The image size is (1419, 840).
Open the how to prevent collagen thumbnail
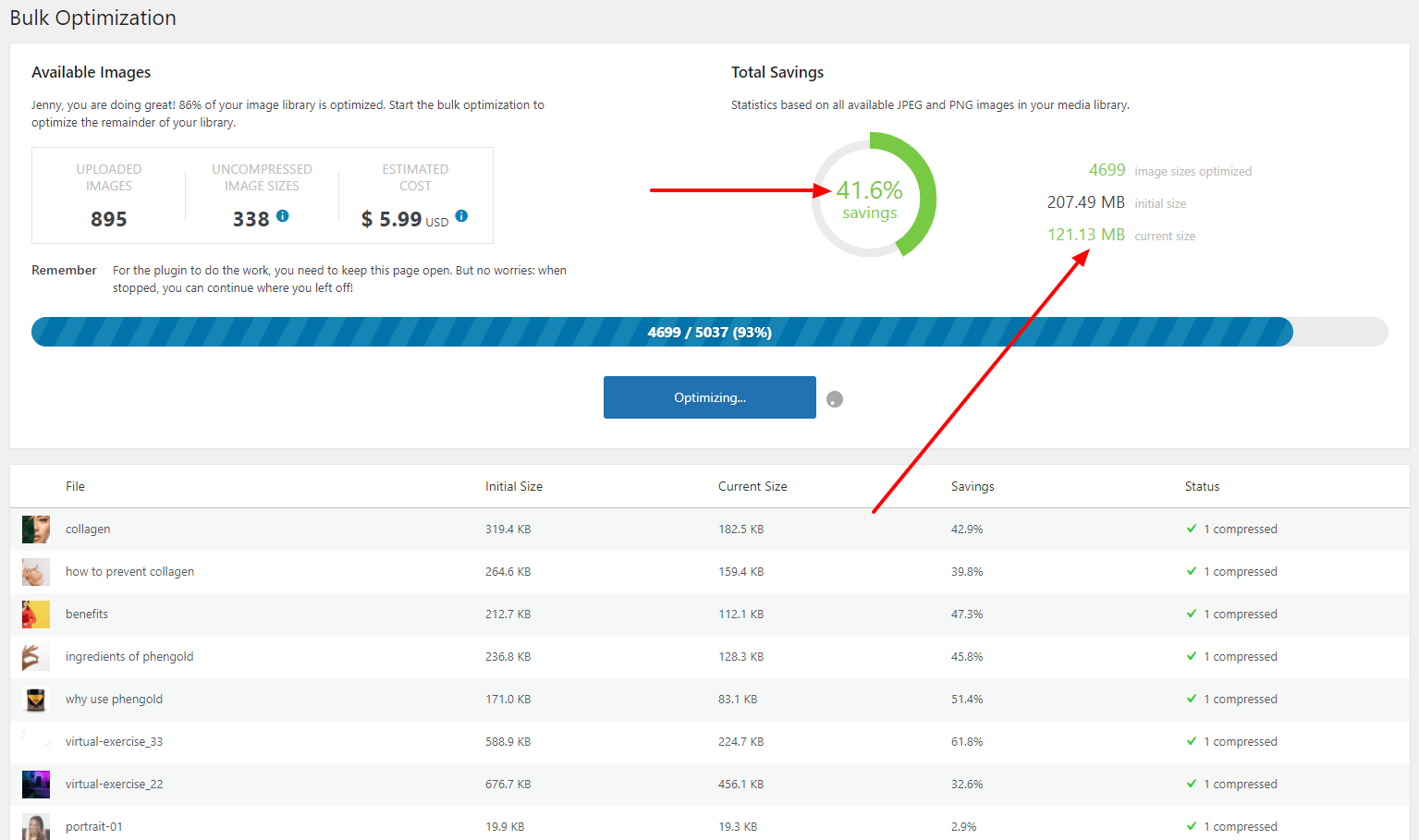(36, 572)
